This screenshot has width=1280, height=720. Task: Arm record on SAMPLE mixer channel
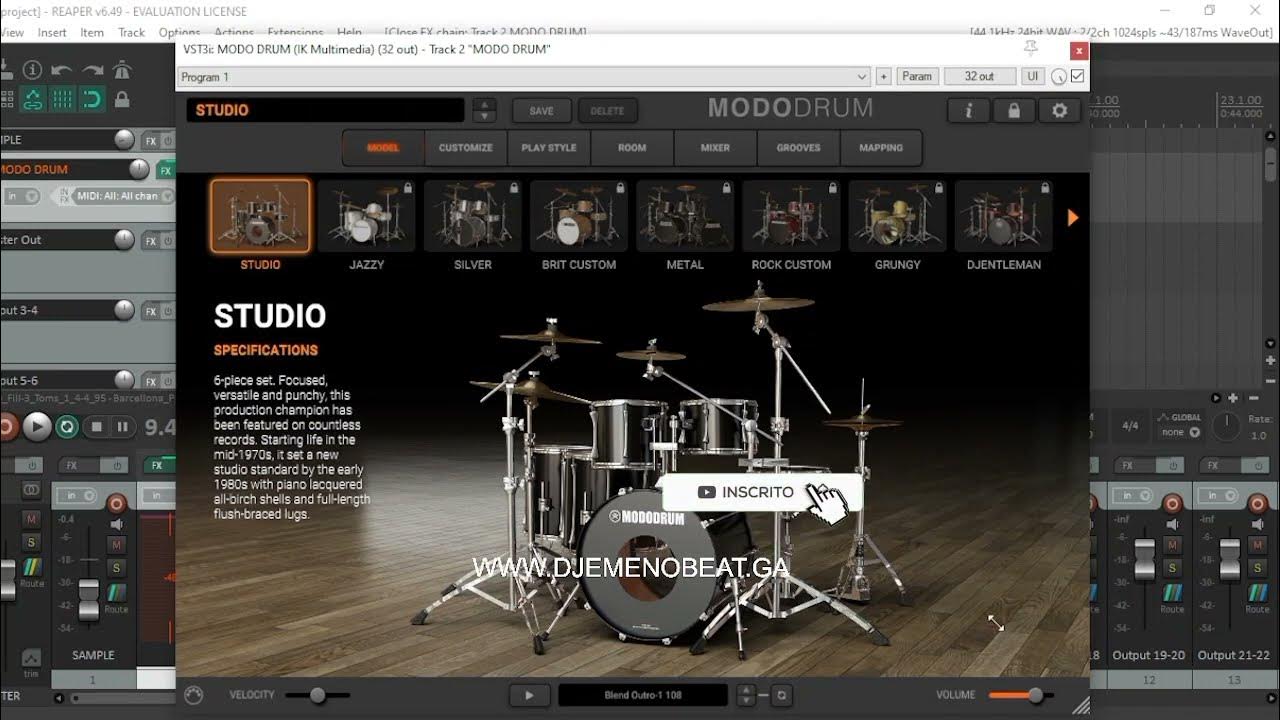click(x=116, y=503)
